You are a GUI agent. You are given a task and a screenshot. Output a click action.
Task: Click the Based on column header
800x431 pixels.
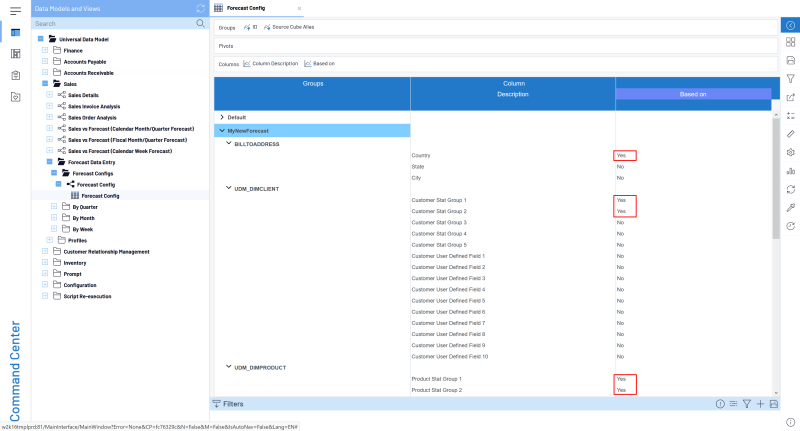[693, 93]
